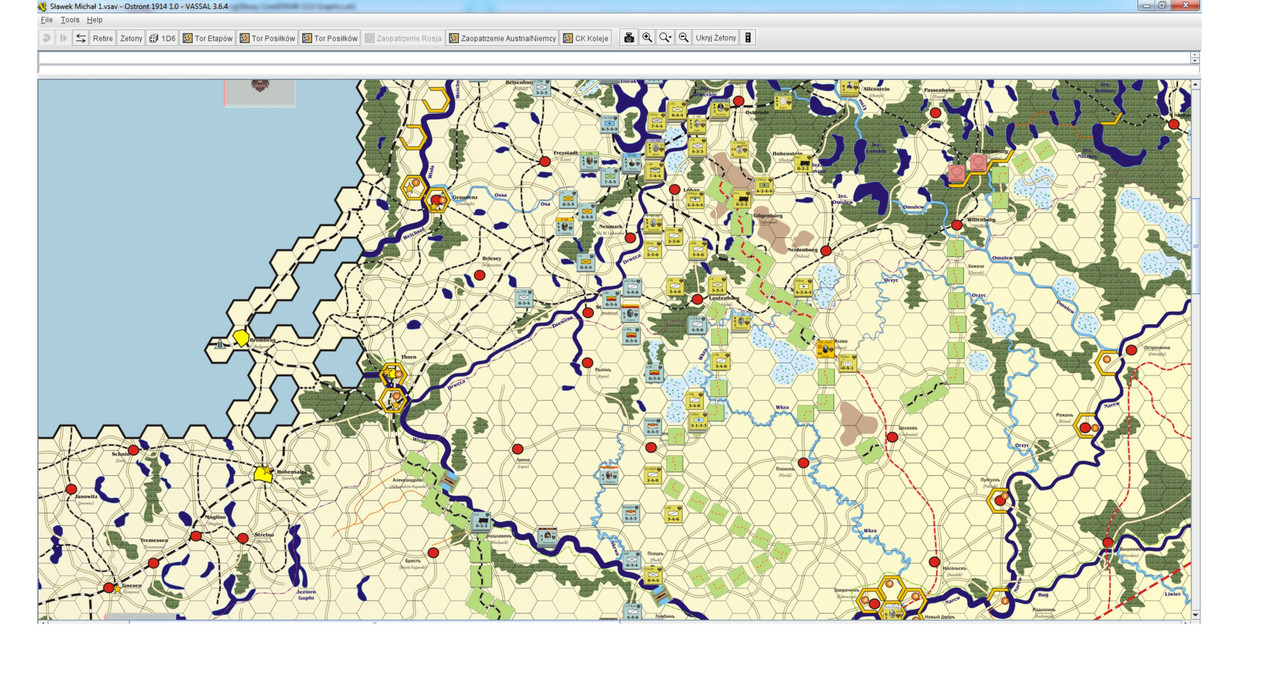The width and height of the screenshot is (1280, 693).
Task: Click the red town dot at Neidenburg
Action: (826, 251)
